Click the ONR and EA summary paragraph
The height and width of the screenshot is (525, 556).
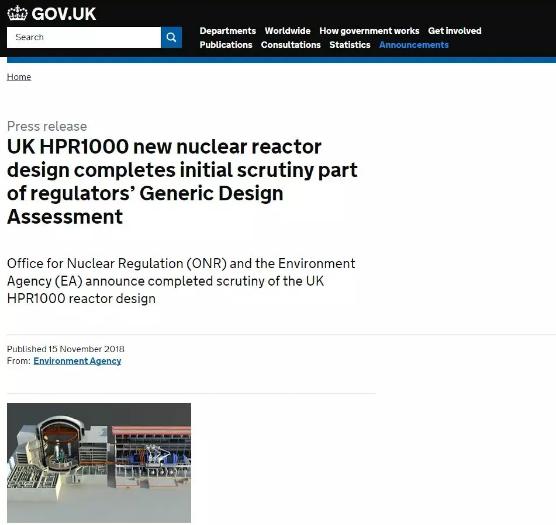181,281
